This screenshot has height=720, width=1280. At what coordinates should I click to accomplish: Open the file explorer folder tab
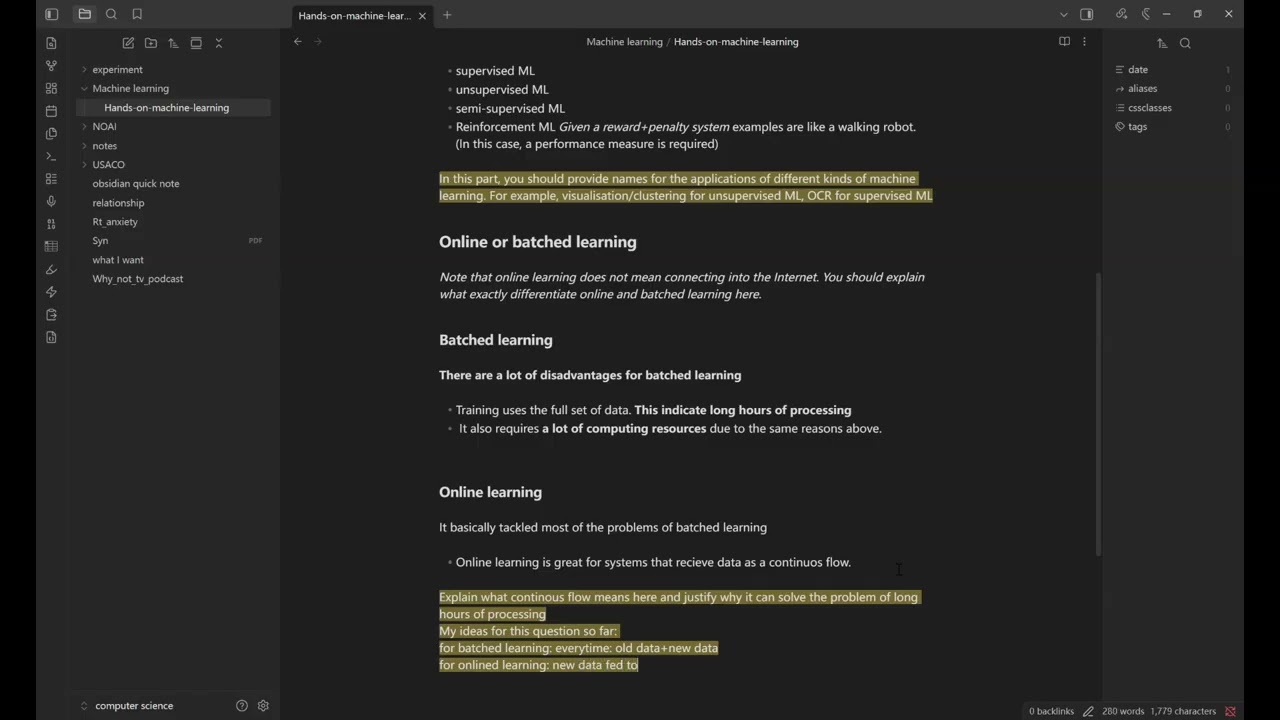click(85, 14)
